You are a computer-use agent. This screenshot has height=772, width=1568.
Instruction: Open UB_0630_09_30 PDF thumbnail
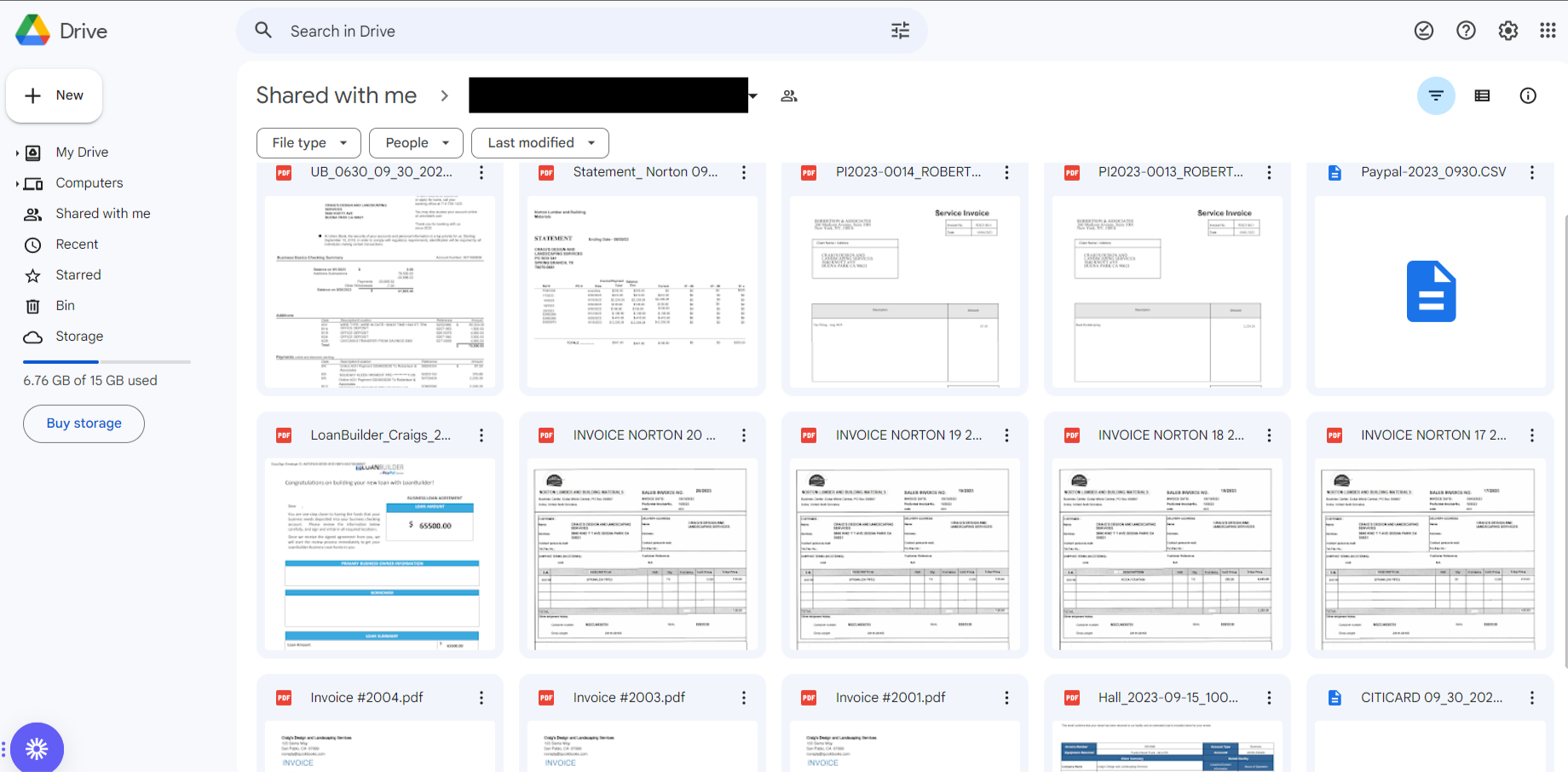point(380,291)
